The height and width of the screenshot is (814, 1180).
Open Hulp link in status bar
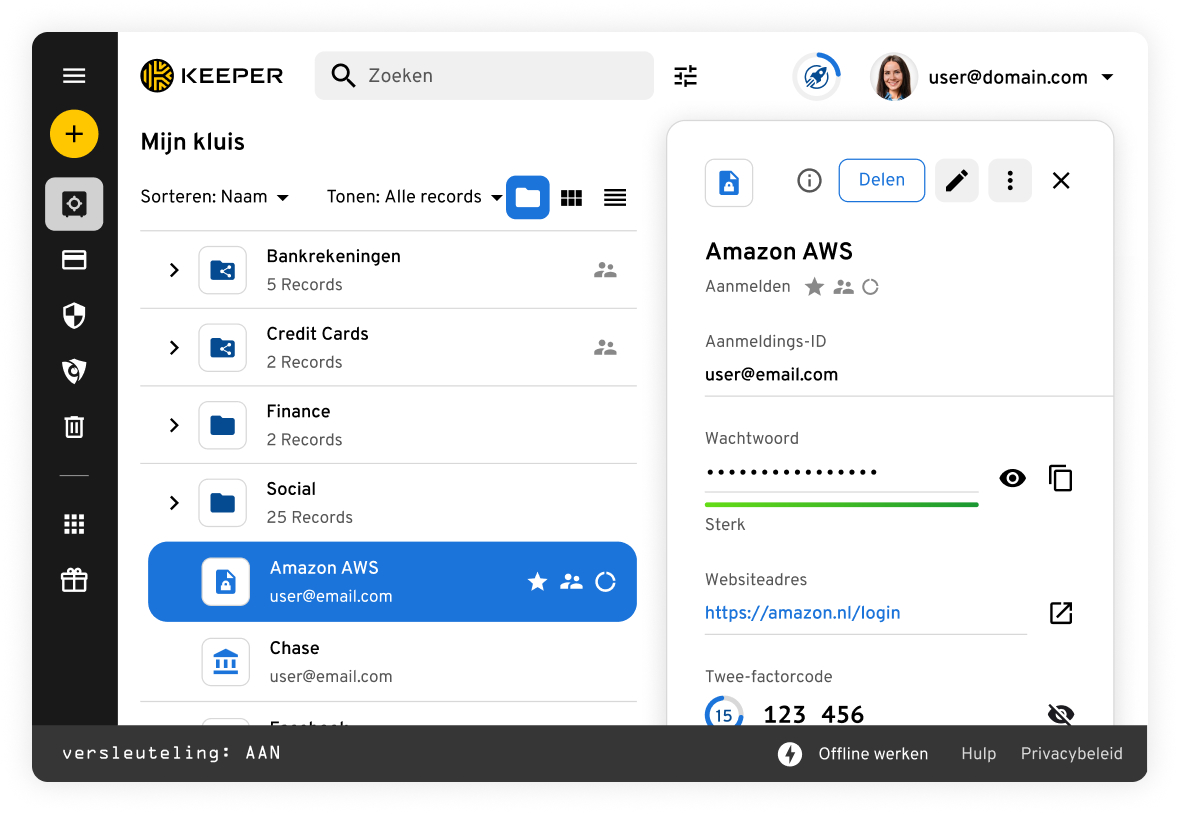(x=978, y=754)
